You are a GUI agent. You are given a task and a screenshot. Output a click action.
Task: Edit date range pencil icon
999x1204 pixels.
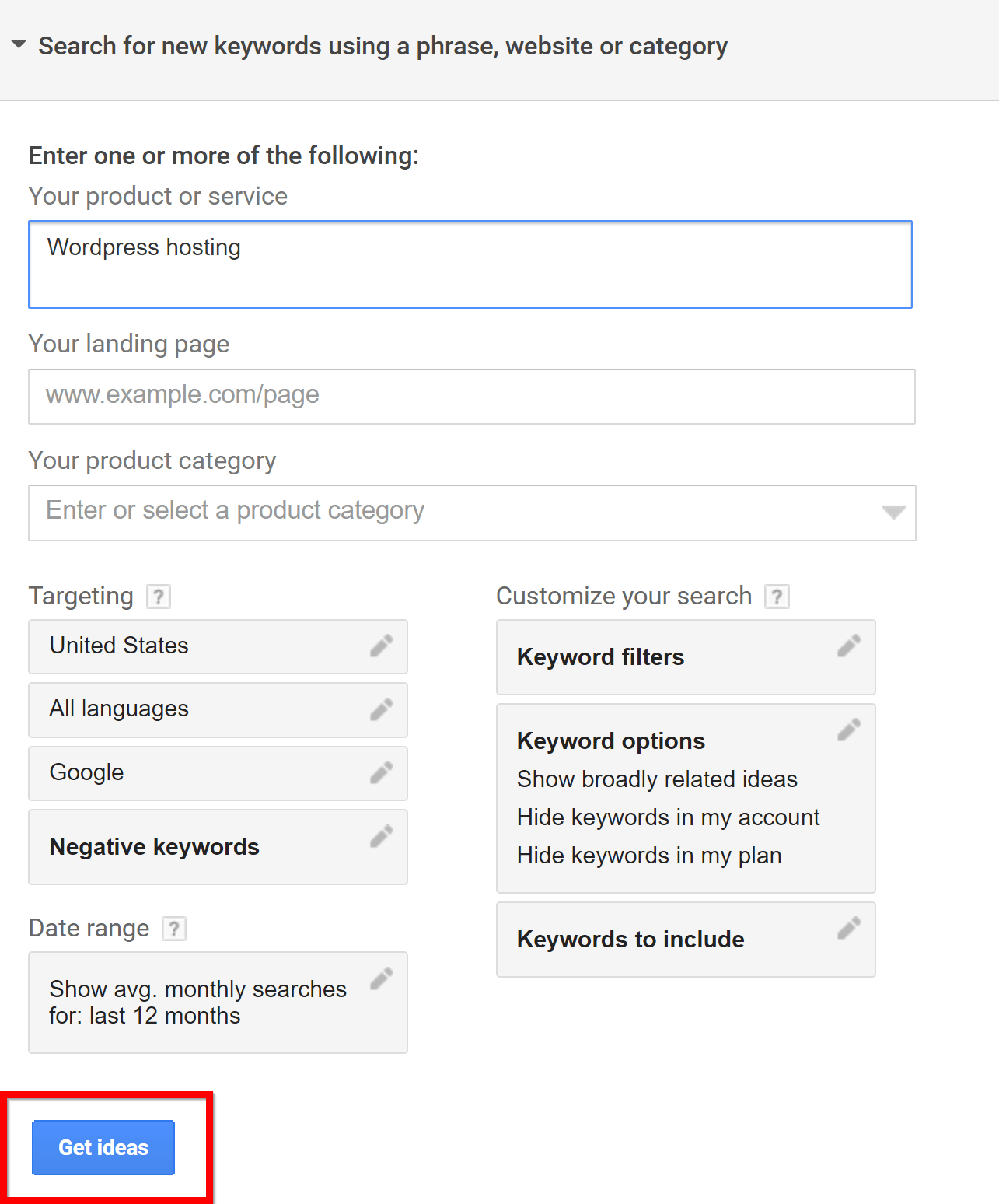381,978
